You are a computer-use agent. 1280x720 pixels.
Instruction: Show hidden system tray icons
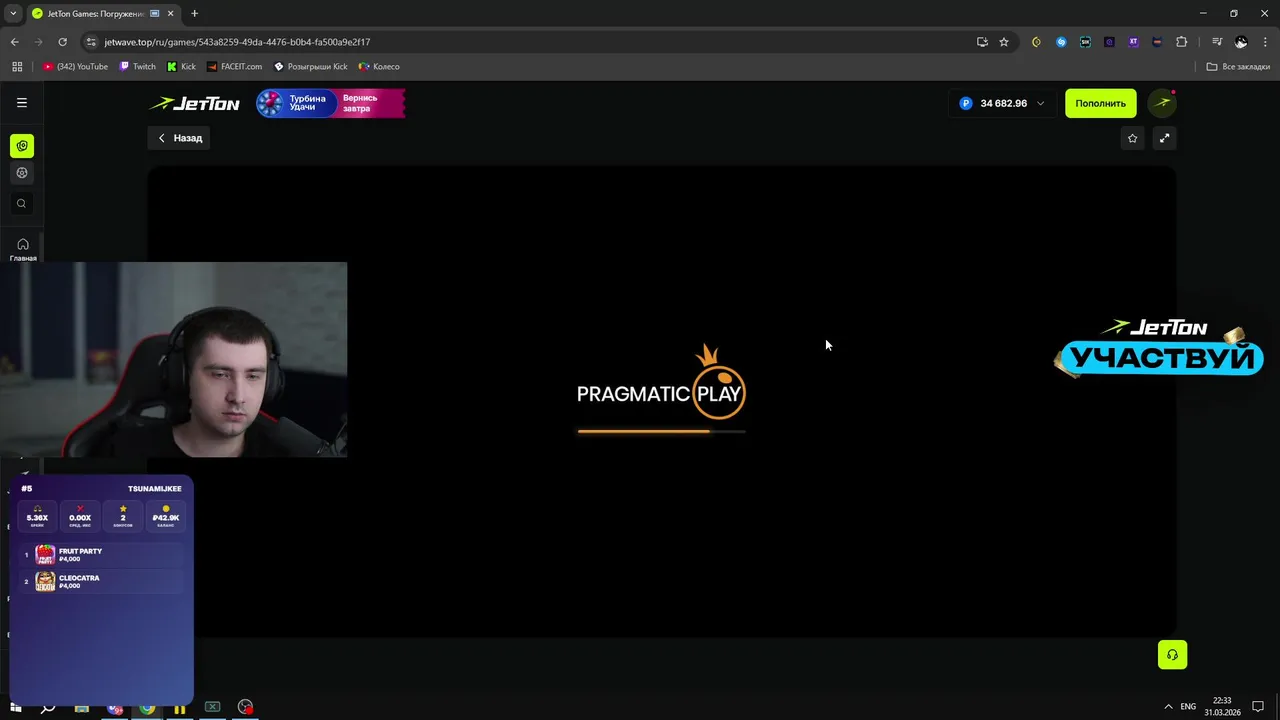[x=1168, y=707]
